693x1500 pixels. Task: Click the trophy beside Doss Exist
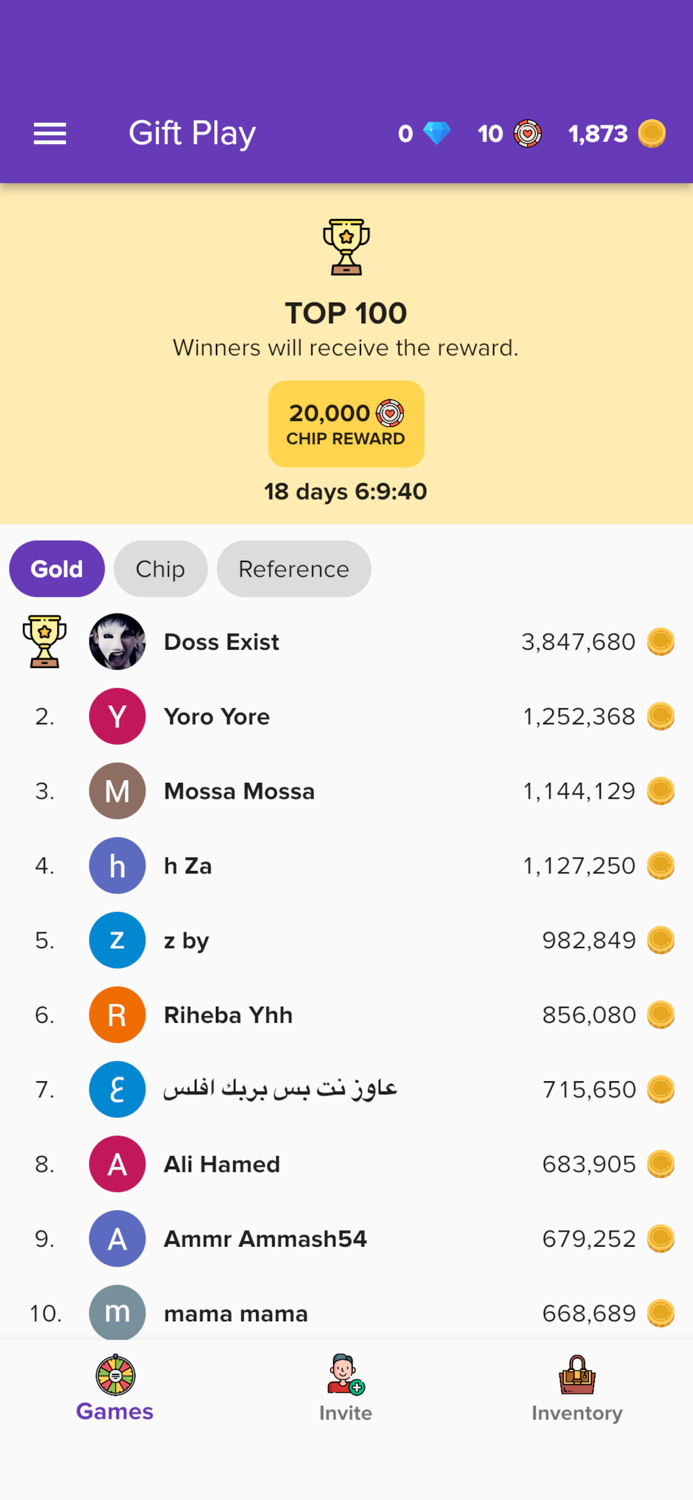42,641
